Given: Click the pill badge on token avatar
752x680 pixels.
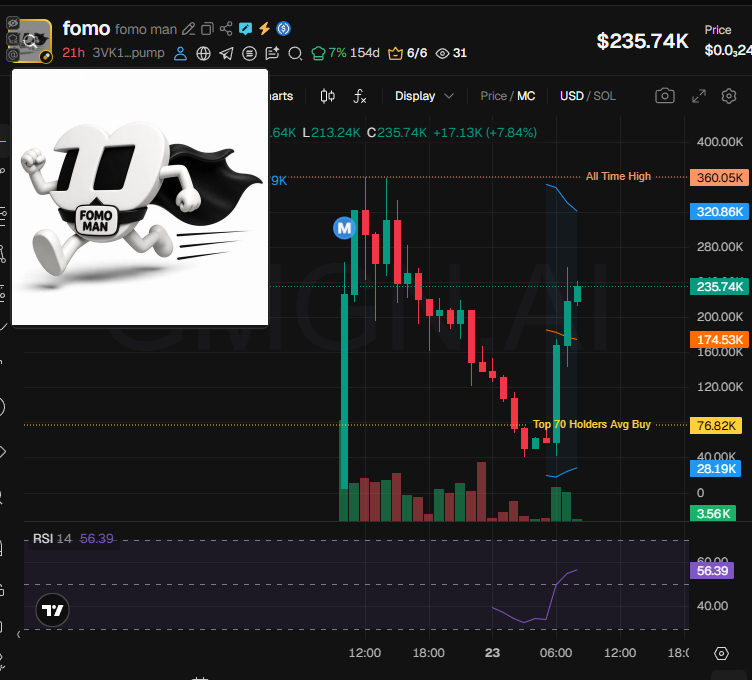Looking at the screenshot, I should tap(46, 57).
